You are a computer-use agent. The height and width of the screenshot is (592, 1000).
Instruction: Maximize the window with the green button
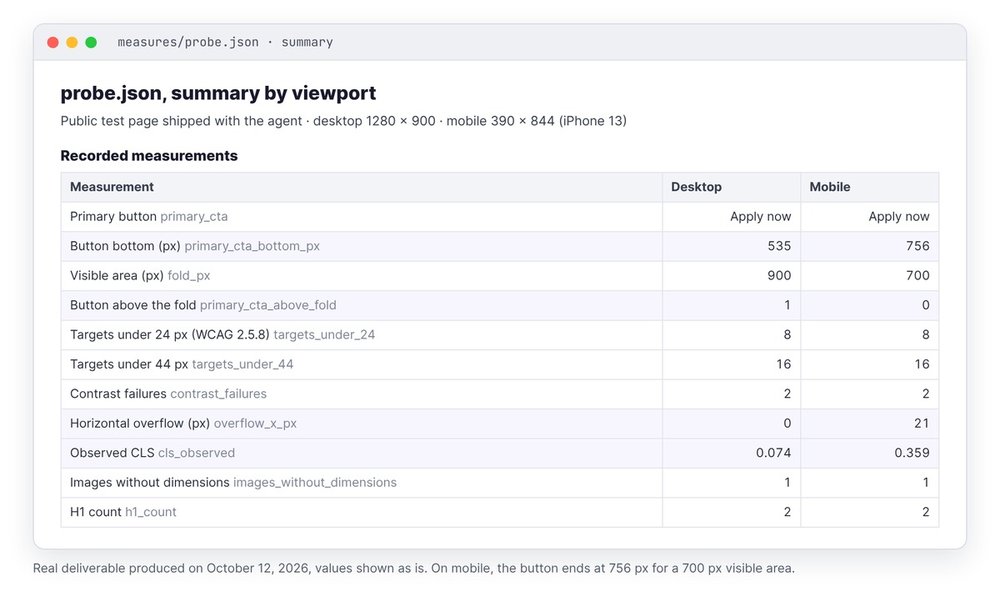[x=91, y=42]
